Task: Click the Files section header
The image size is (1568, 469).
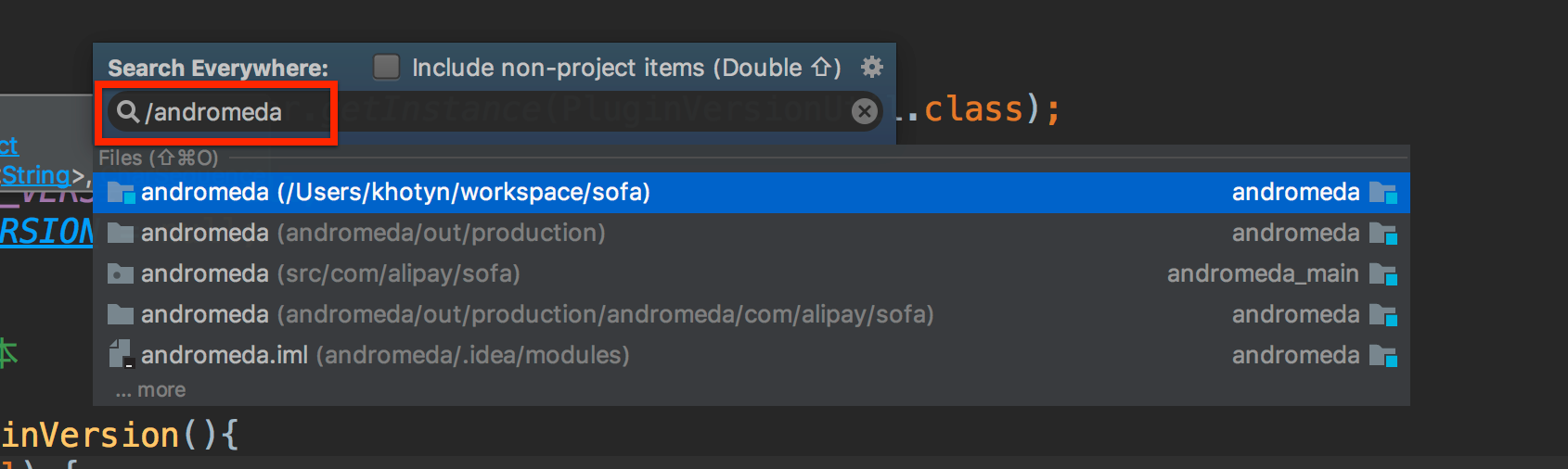Action: (x=159, y=158)
